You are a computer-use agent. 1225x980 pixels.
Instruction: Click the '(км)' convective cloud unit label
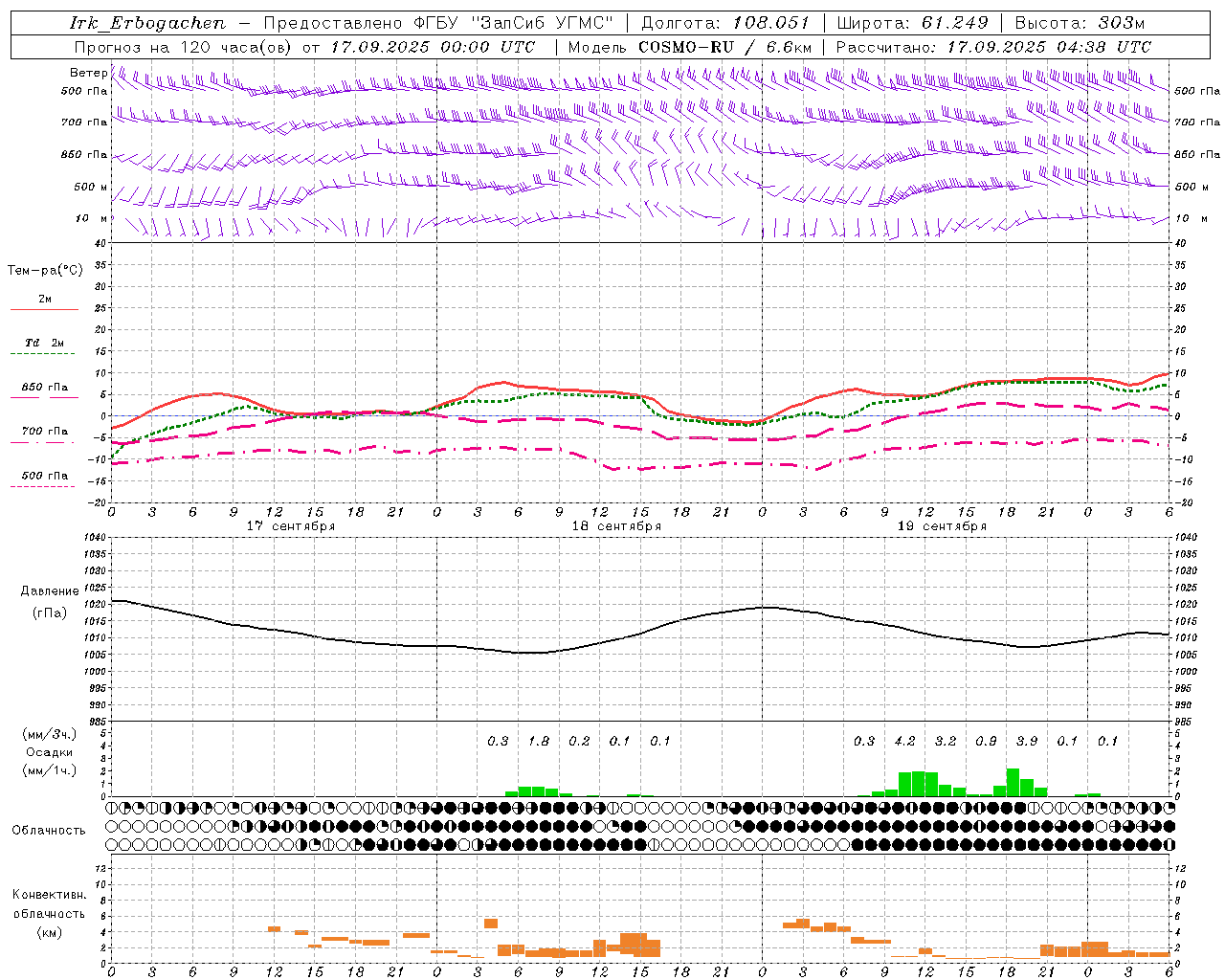pyautogui.click(x=49, y=932)
